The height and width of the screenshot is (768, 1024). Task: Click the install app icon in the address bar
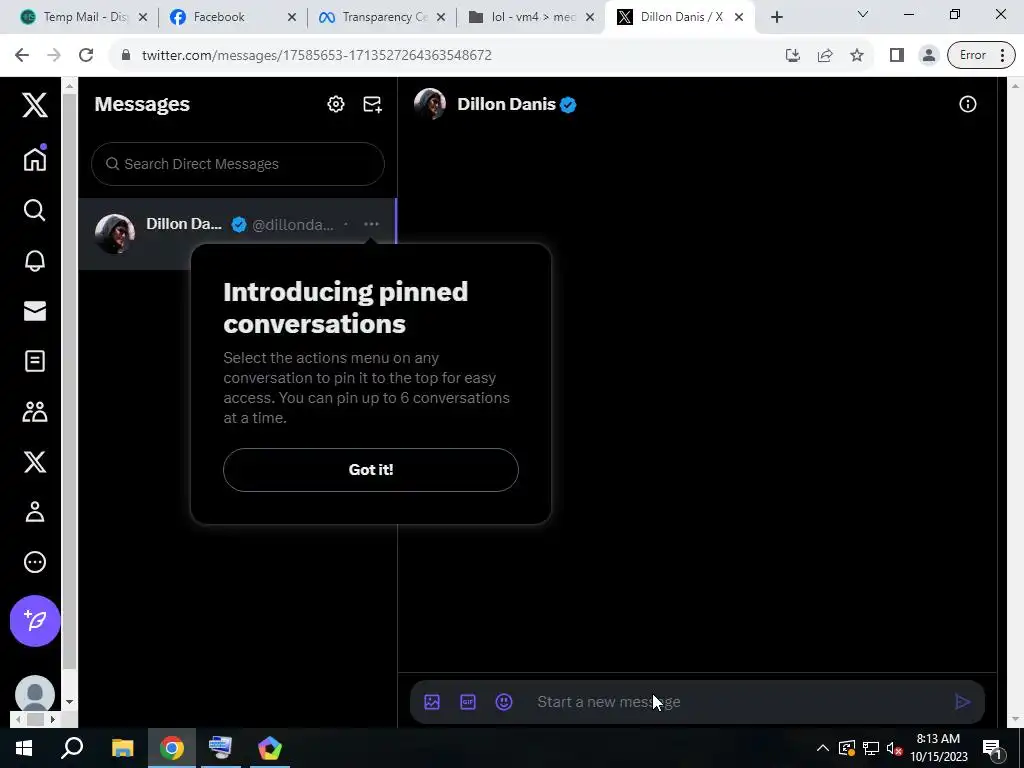tap(792, 56)
